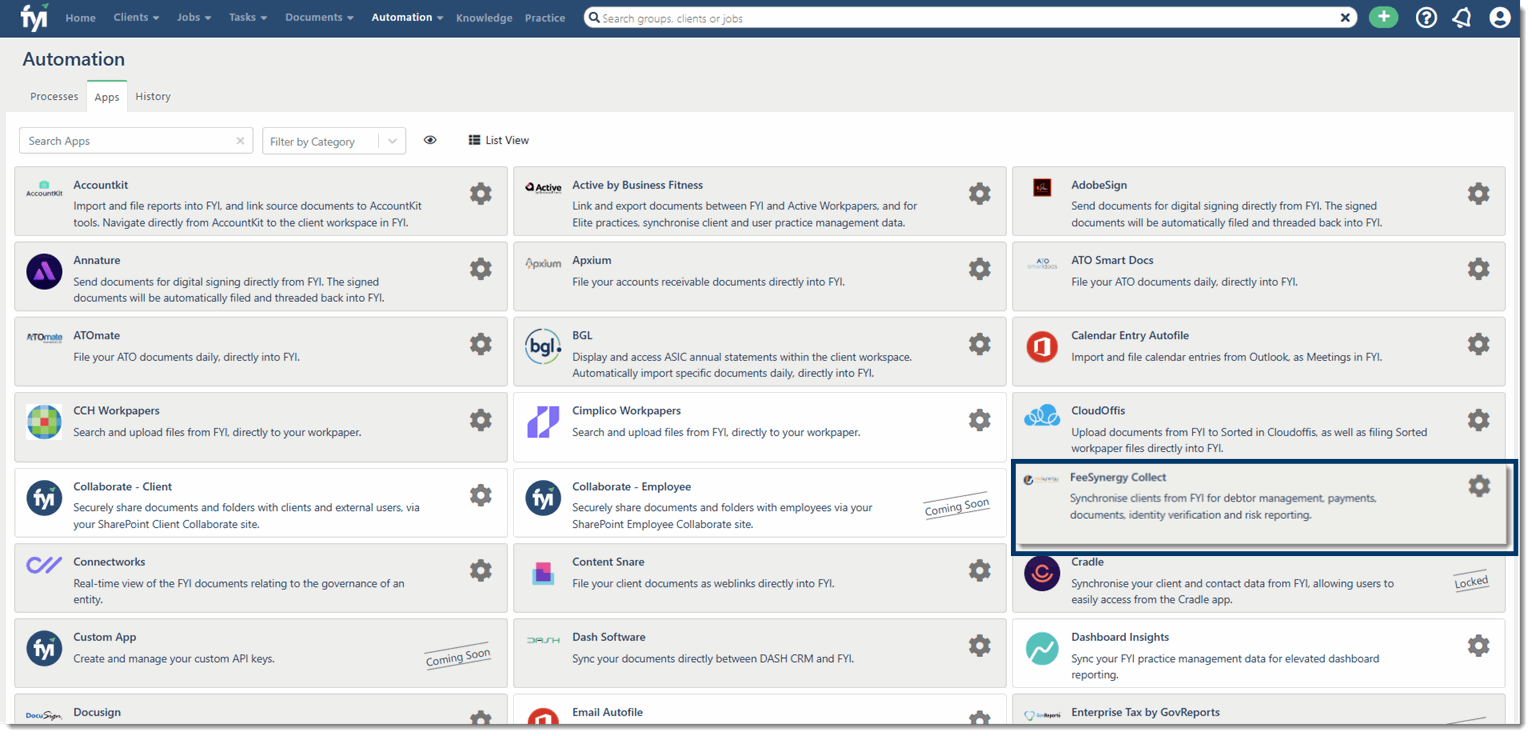This screenshot has width=1532, height=736.
Task: Click the Dashboard Insights teal logo
Action: pyautogui.click(x=1042, y=649)
